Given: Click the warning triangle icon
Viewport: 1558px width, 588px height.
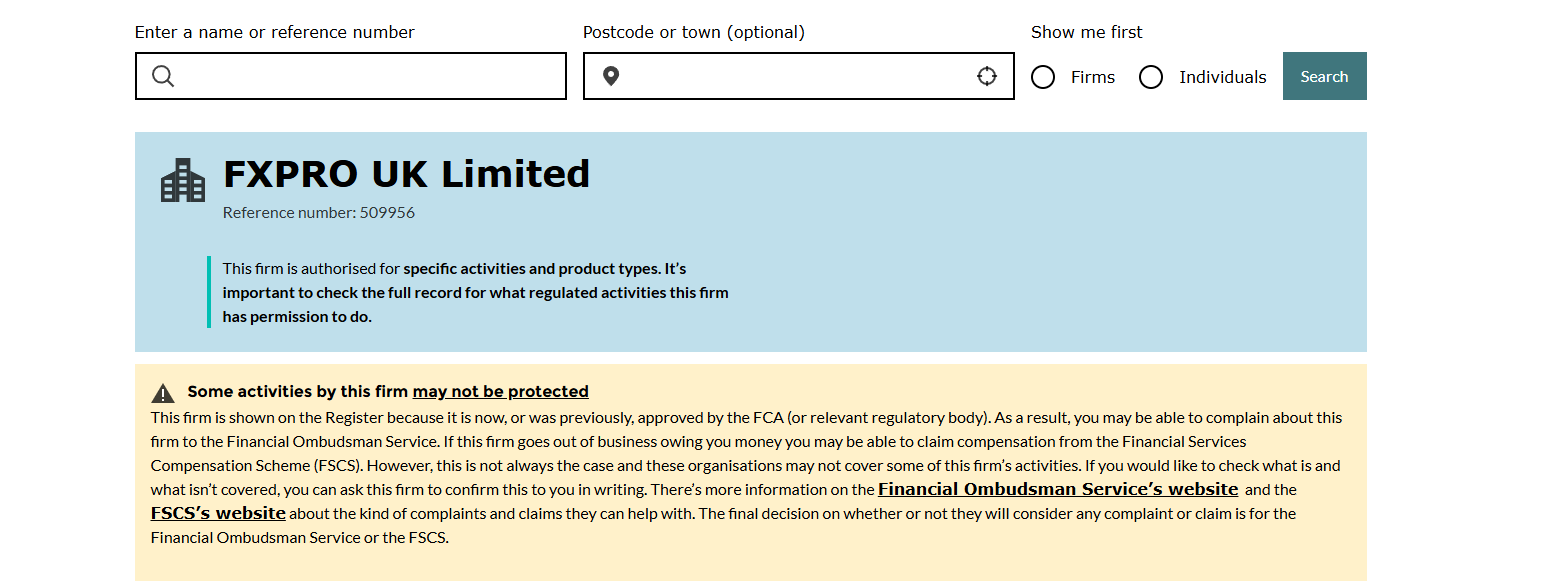Looking at the screenshot, I should pyautogui.click(x=163, y=393).
